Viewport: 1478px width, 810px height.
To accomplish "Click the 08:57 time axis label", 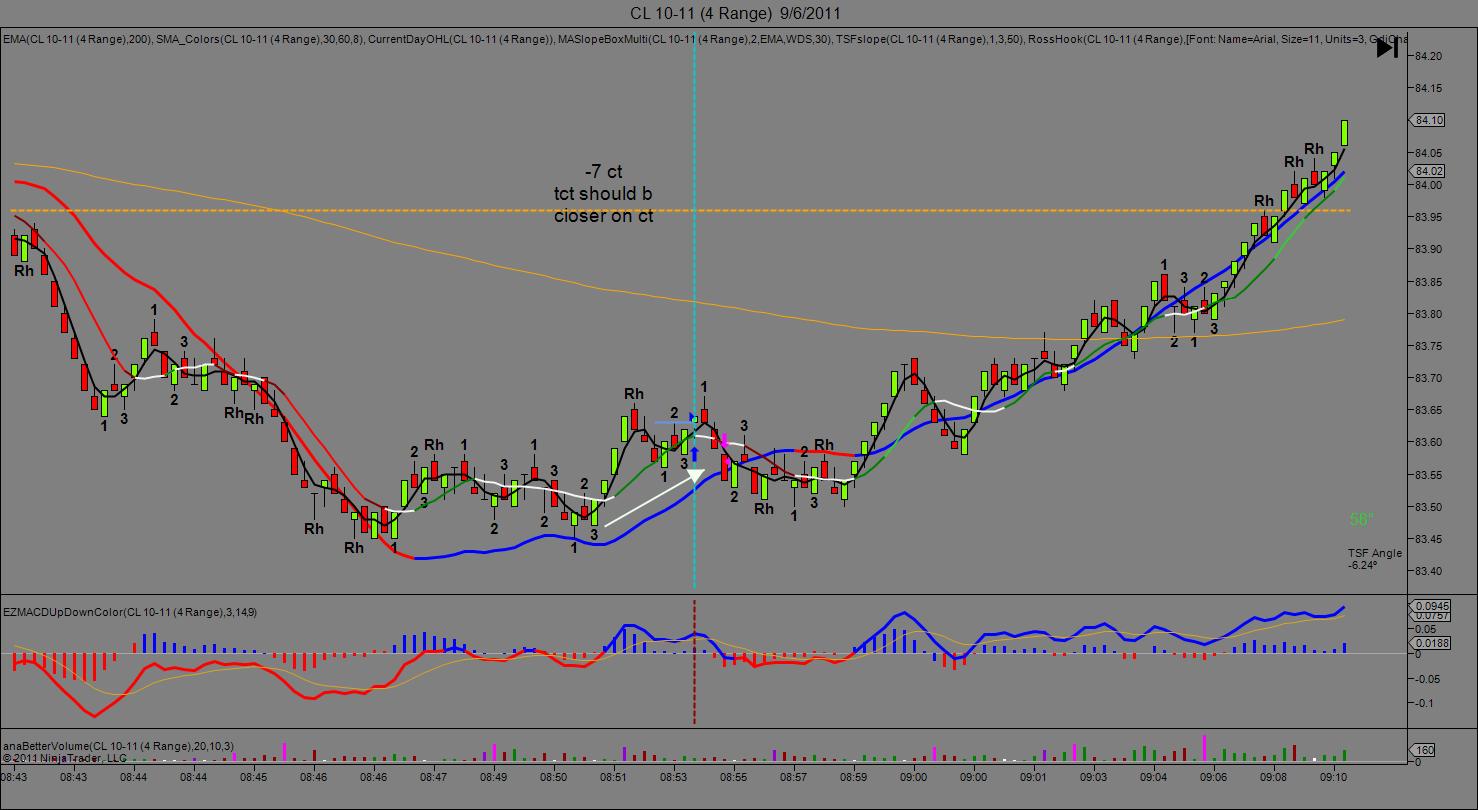I will click(793, 776).
